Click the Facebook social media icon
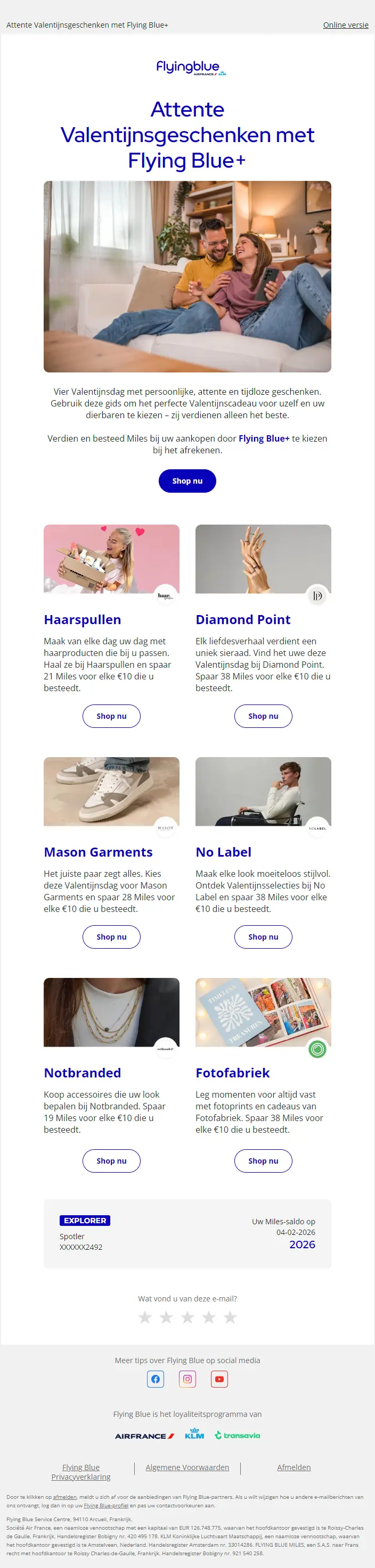The width and height of the screenshot is (375, 1568). [x=156, y=1379]
